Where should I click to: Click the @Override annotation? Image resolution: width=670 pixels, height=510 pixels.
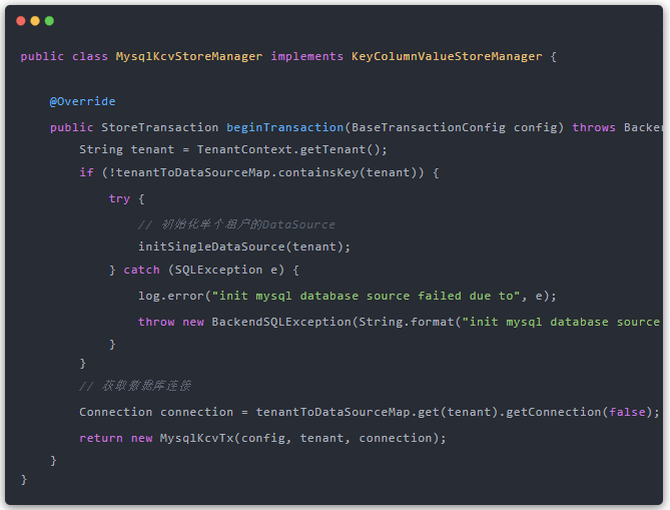[82, 102]
